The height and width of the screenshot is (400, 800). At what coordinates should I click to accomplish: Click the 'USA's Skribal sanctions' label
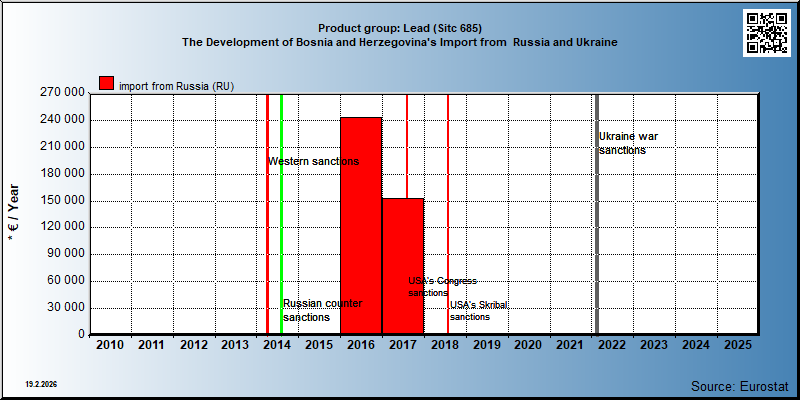coord(479,310)
